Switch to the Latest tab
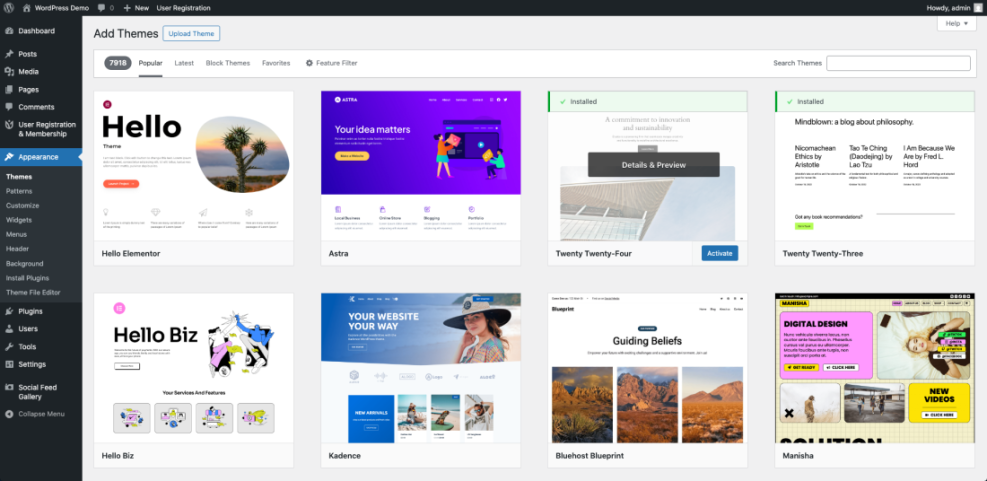 click(184, 63)
